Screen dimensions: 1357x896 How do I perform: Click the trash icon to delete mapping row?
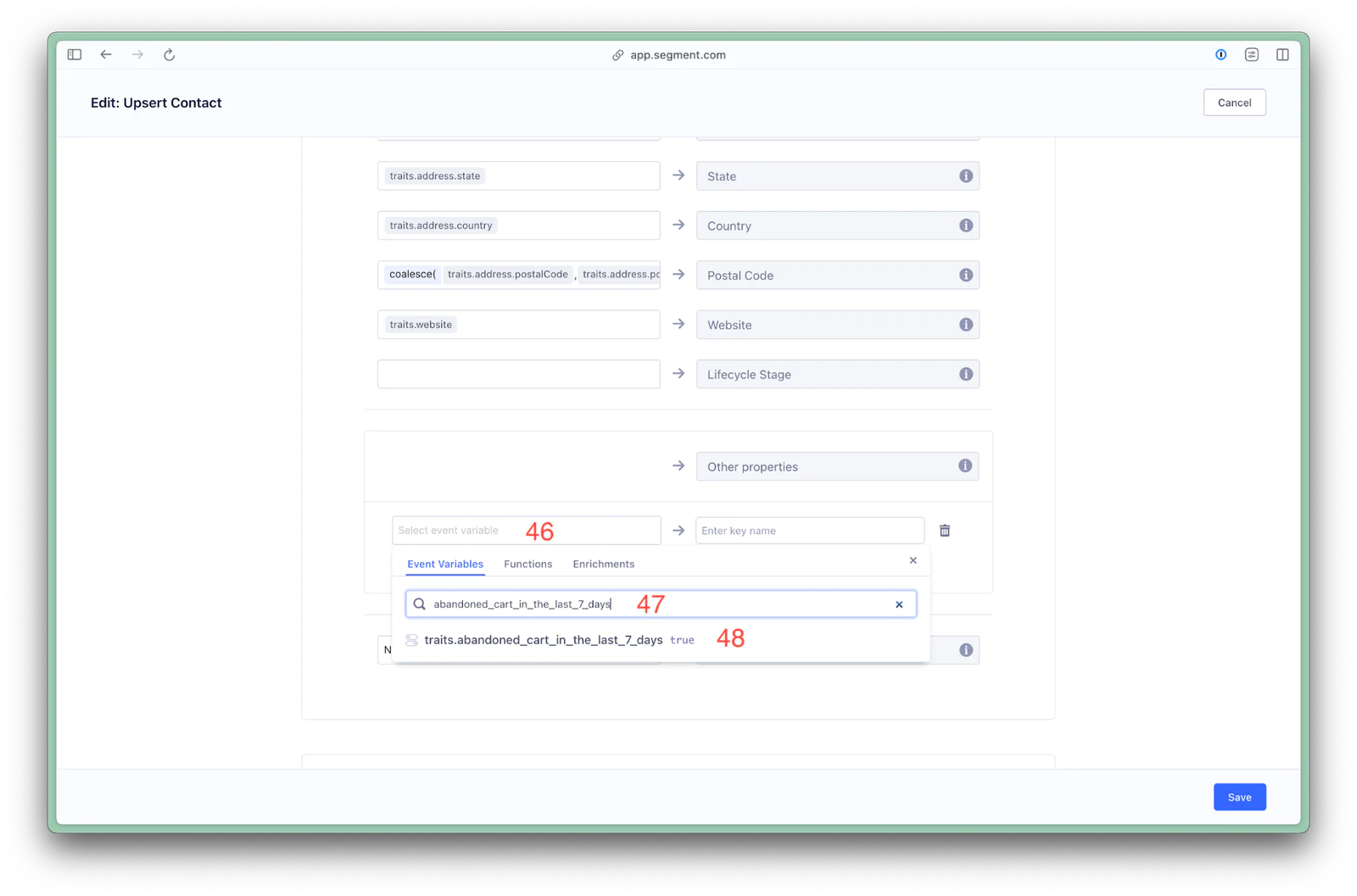[x=944, y=531]
